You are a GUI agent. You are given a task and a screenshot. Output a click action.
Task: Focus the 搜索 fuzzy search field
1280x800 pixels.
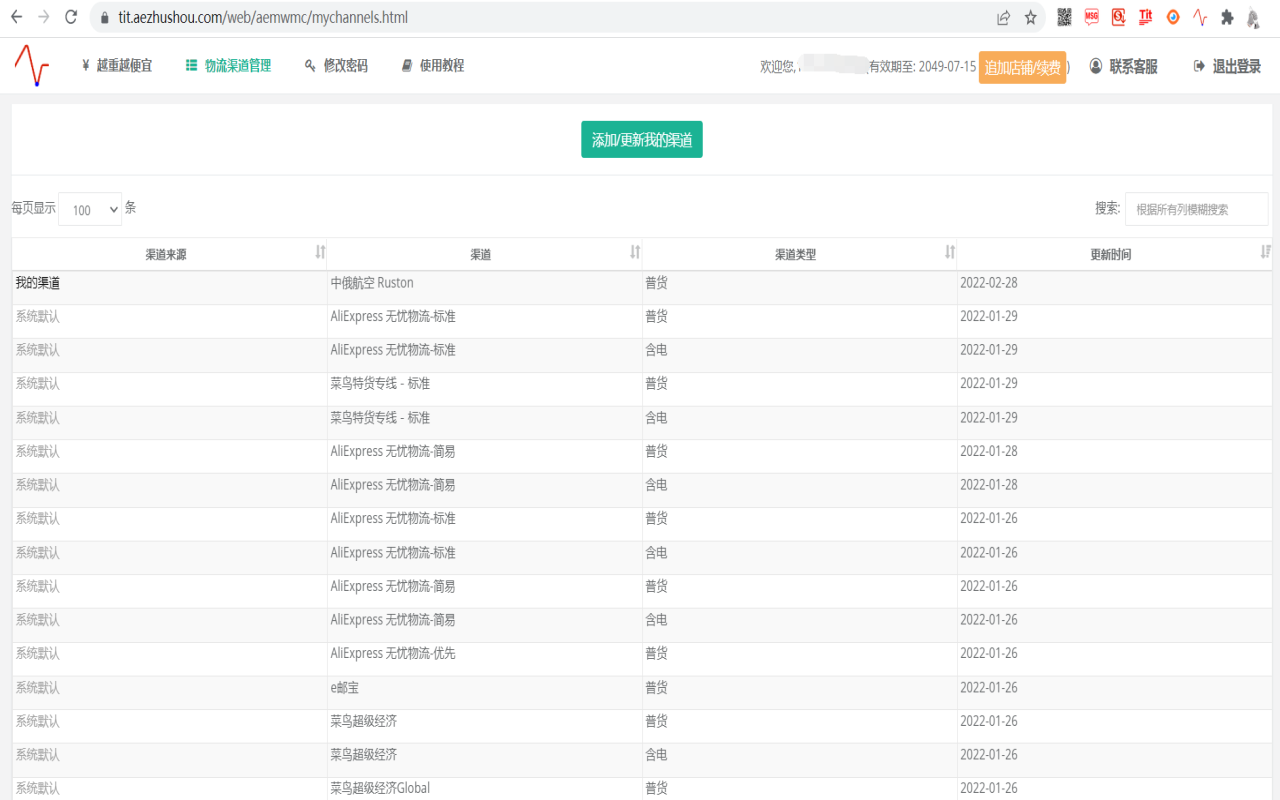coord(1196,209)
